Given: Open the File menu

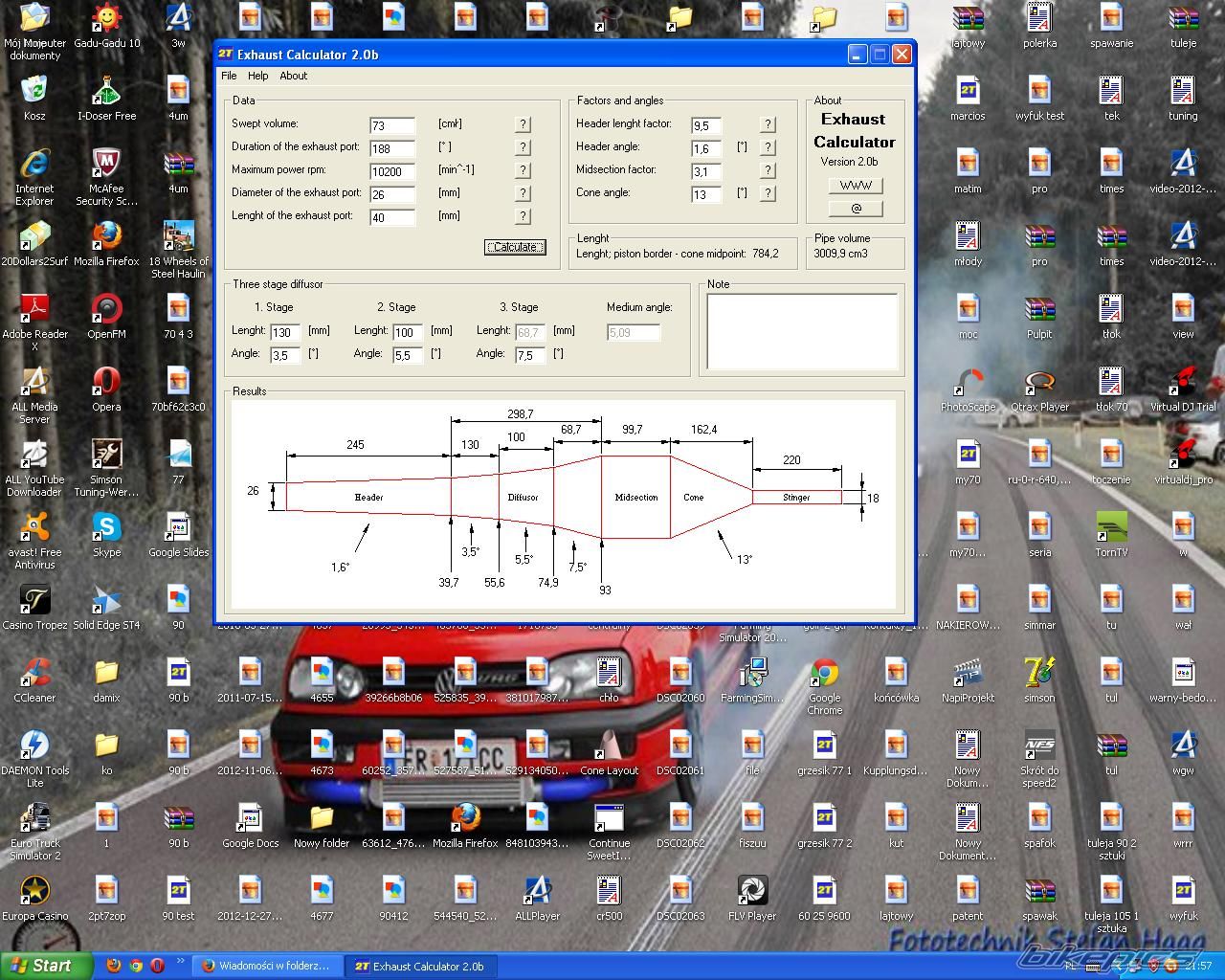Looking at the screenshot, I should tap(229, 76).
